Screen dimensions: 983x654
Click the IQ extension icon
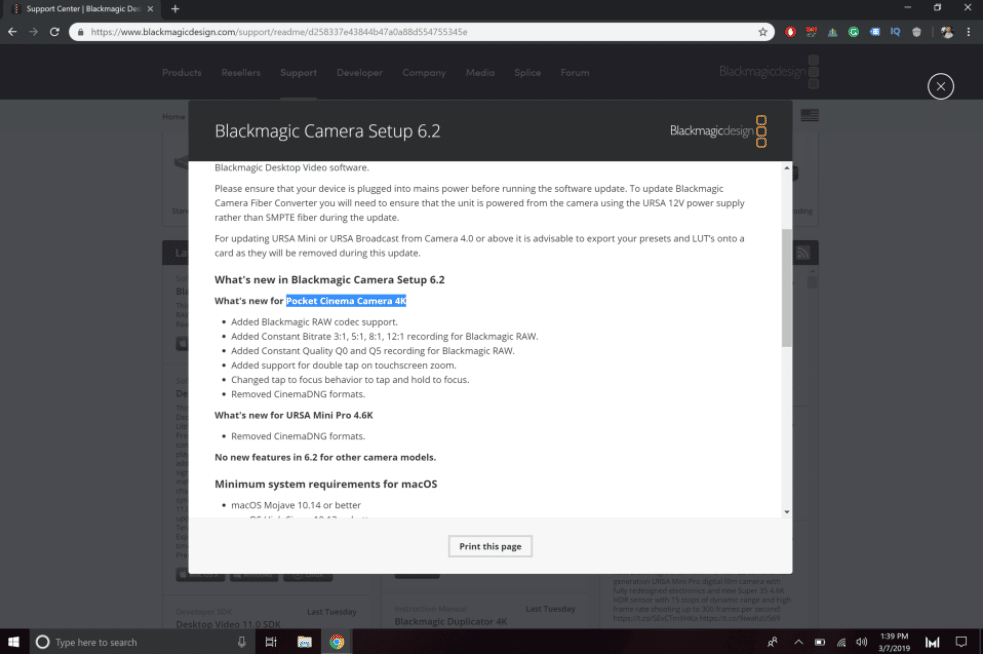point(895,32)
